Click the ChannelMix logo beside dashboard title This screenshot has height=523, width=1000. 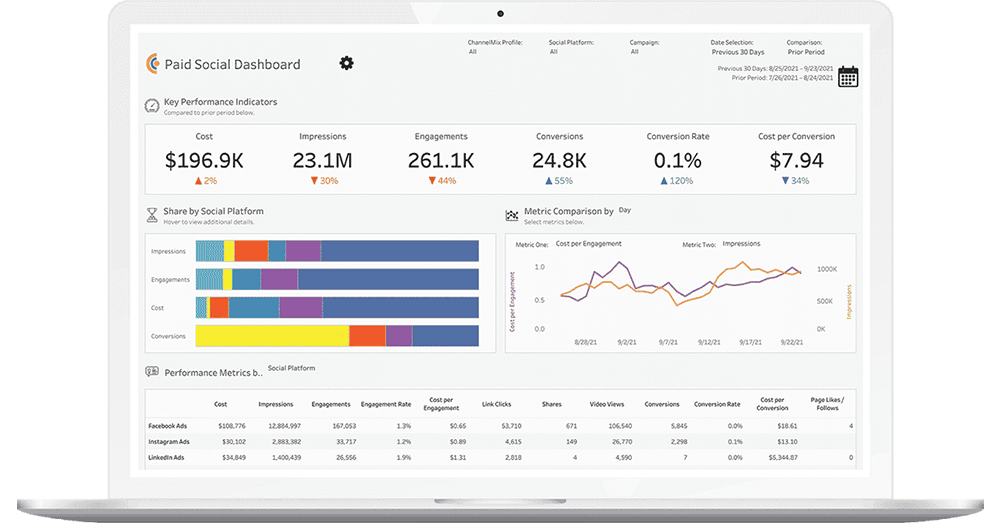[152, 64]
